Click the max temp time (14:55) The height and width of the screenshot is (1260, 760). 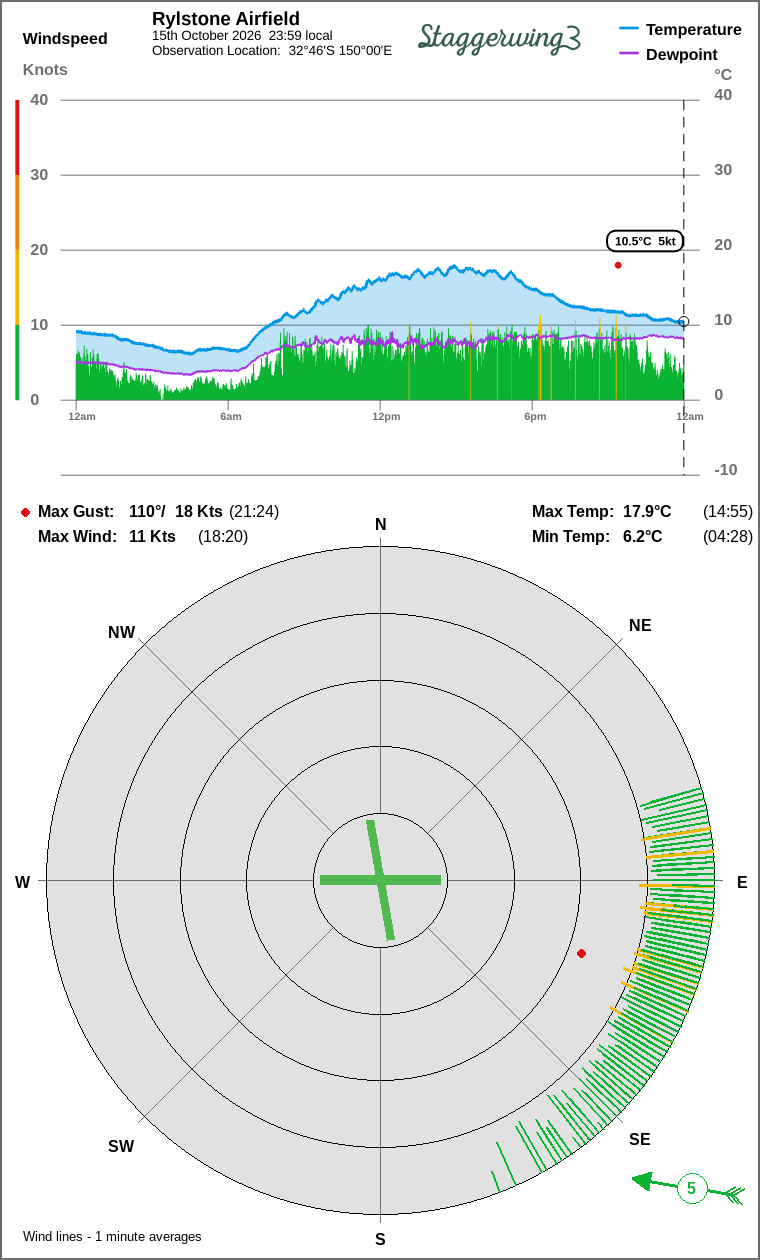click(728, 511)
